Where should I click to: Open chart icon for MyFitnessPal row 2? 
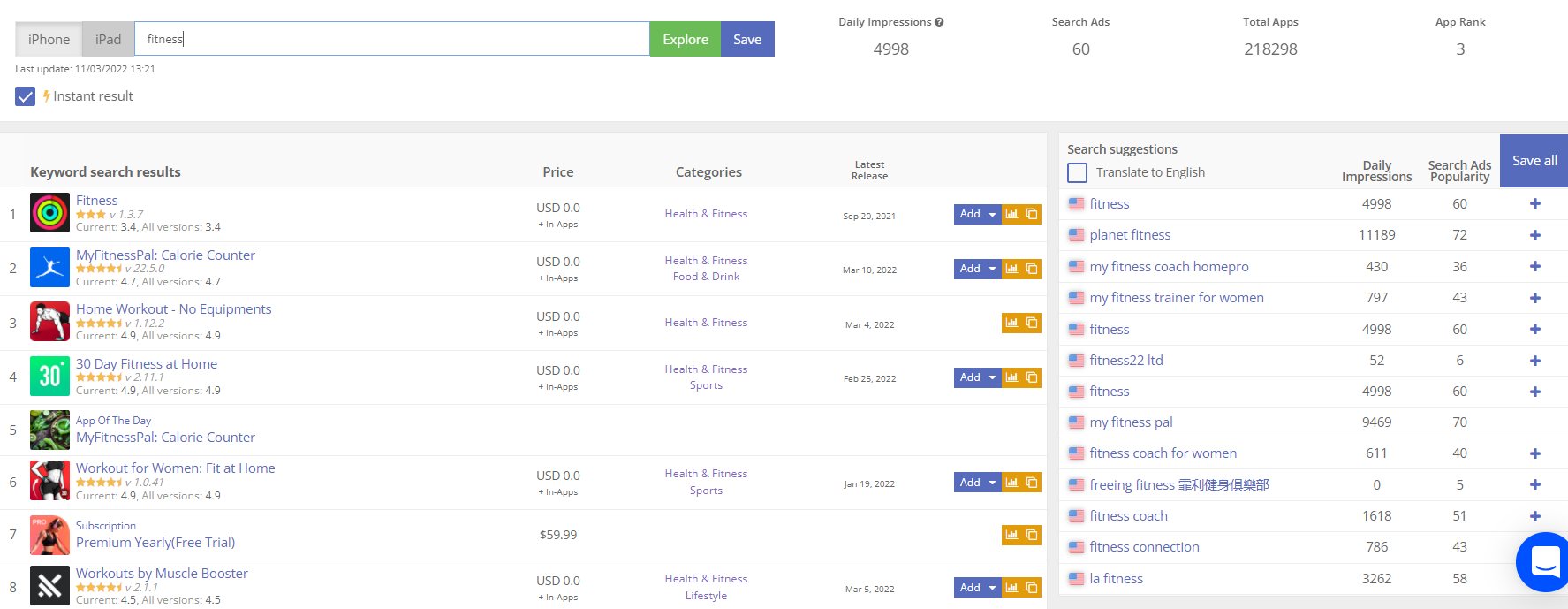pos(1011,269)
